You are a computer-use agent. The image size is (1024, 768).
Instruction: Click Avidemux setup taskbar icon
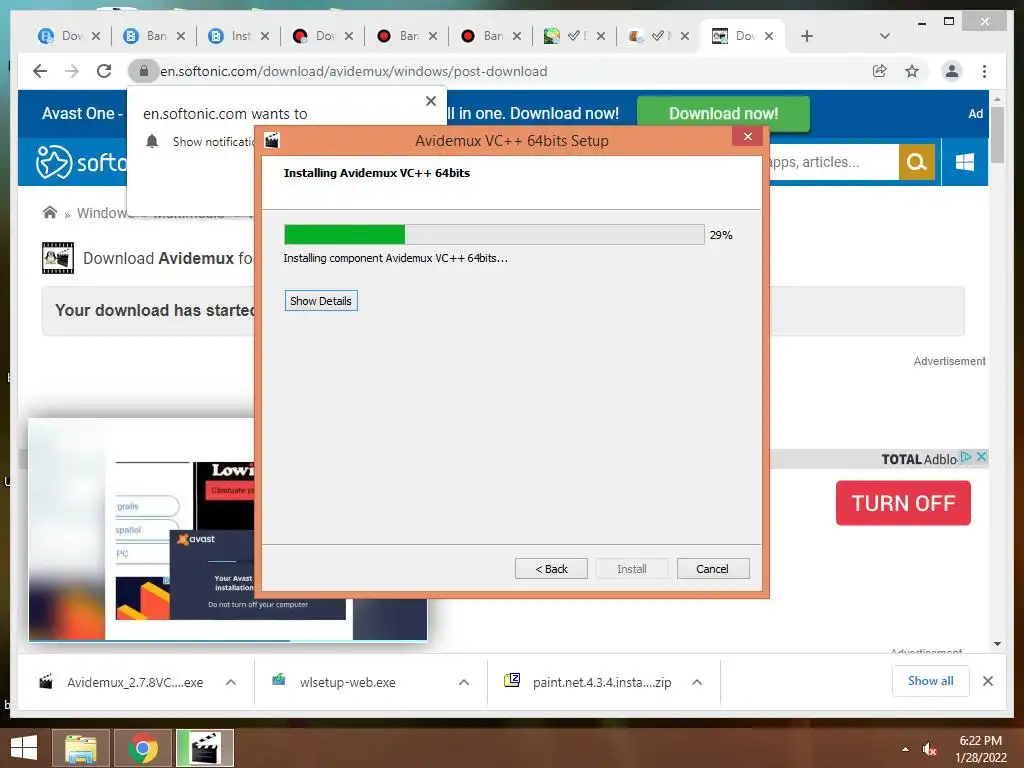pyautogui.click(x=205, y=748)
